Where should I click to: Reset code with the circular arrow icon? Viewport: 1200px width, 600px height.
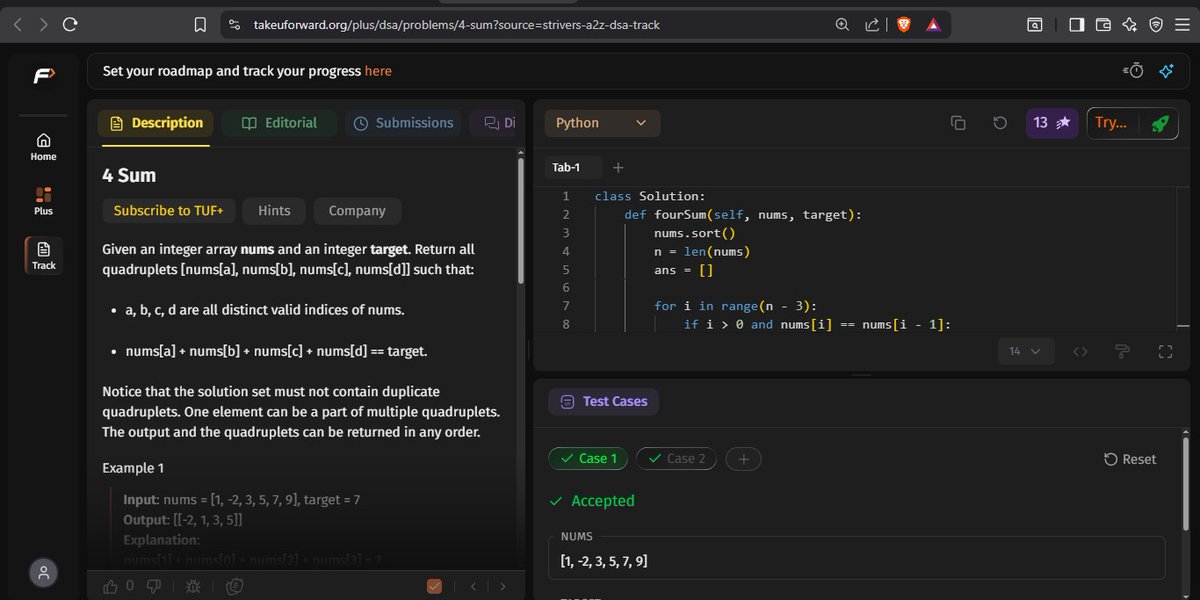click(x=1000, y=123)
